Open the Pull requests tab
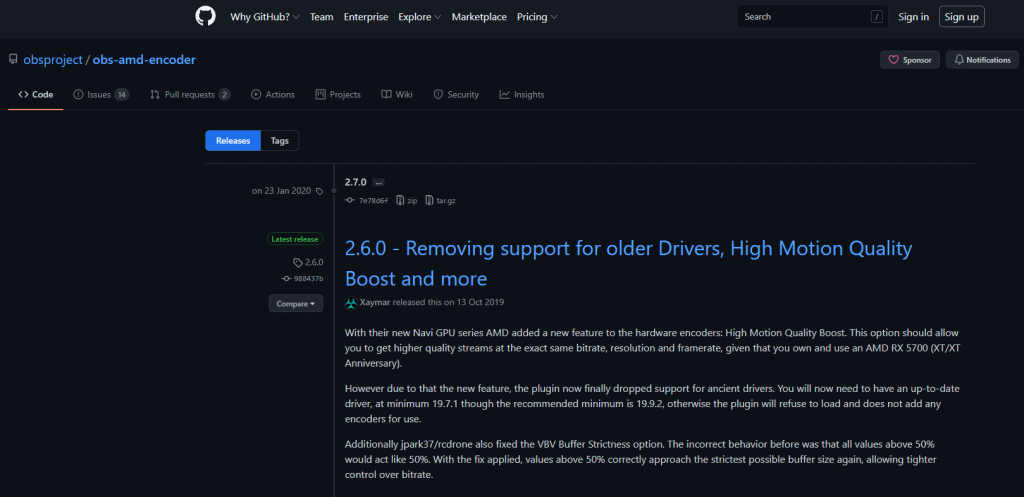 (x=190, y=95)
